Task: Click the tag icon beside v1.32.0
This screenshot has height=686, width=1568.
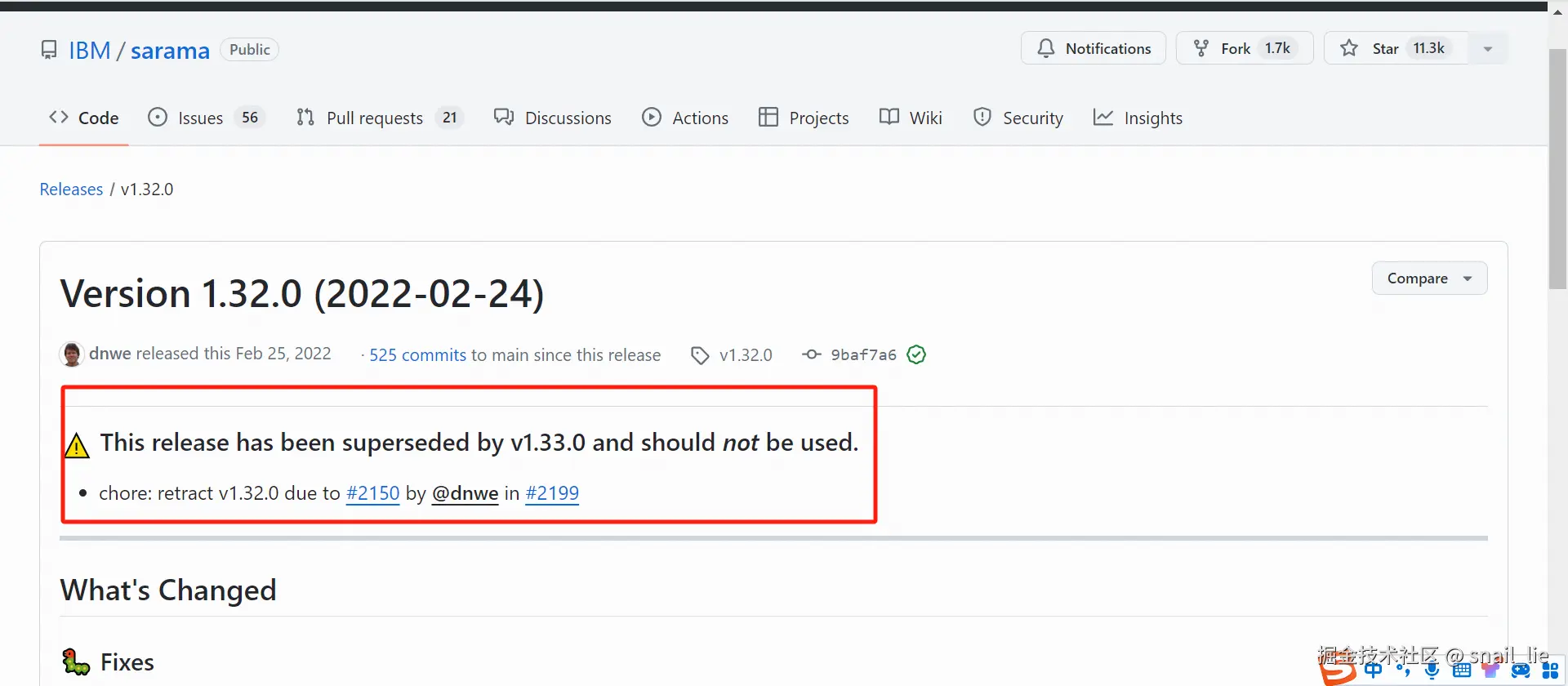Action: coord(700,355)
